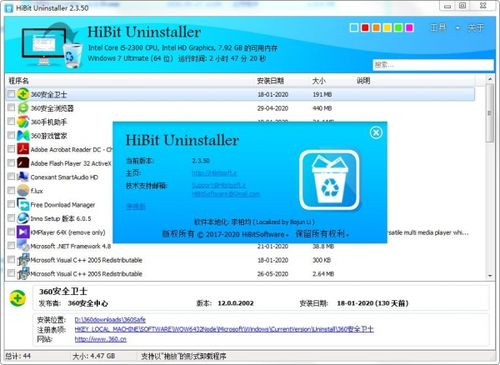Open the Gmail address link in About dialog

(226, 194)
